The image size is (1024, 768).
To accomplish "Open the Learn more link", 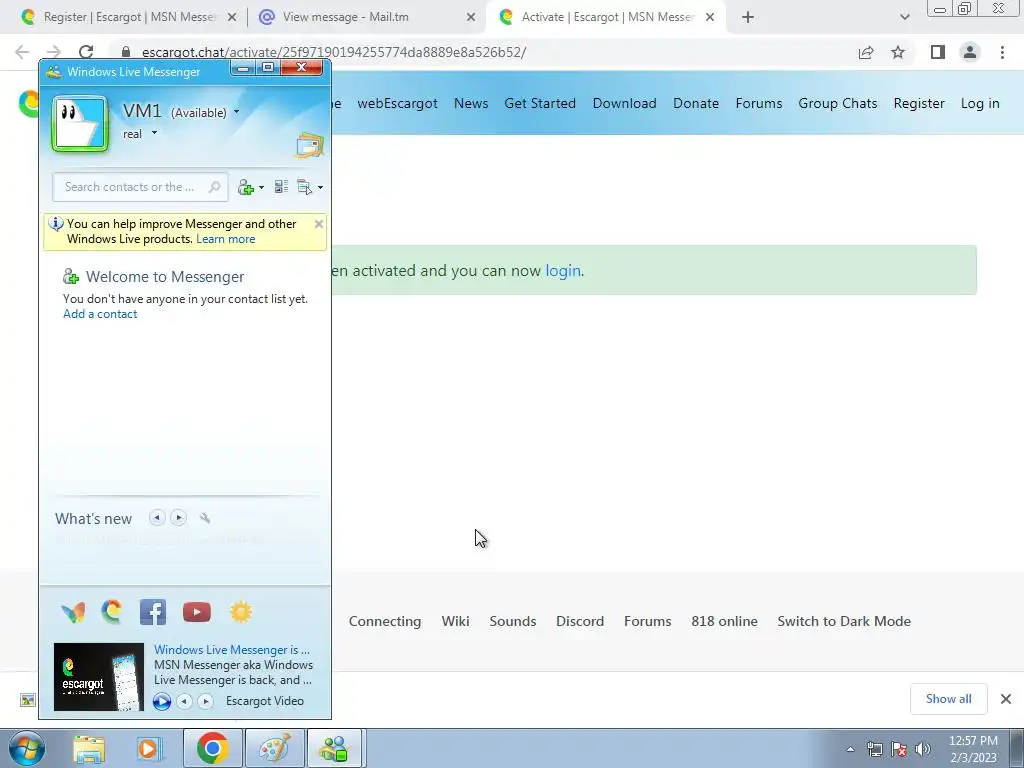I will (x=225, y=239).
